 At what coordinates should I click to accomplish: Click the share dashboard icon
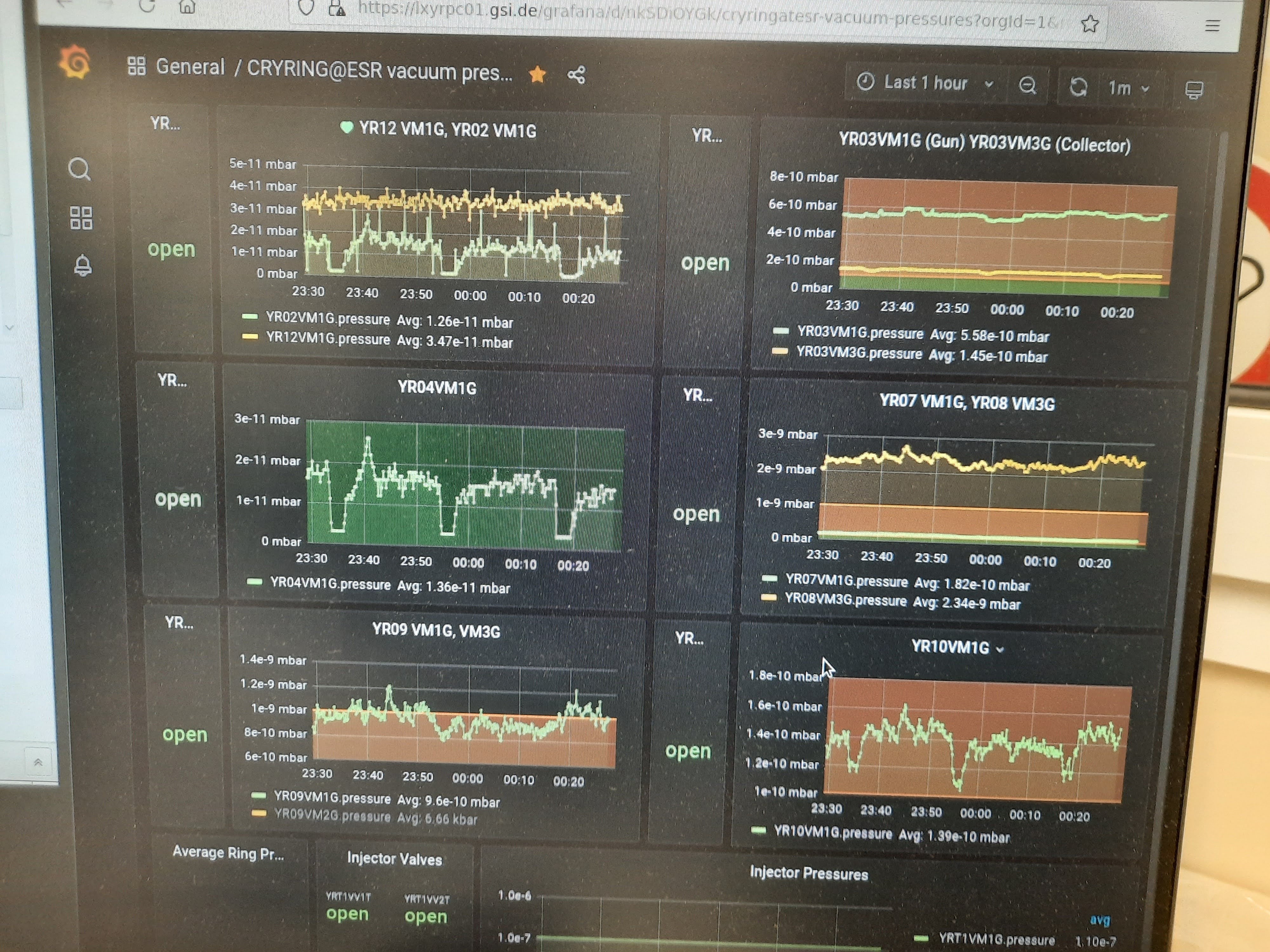(577, 75)
